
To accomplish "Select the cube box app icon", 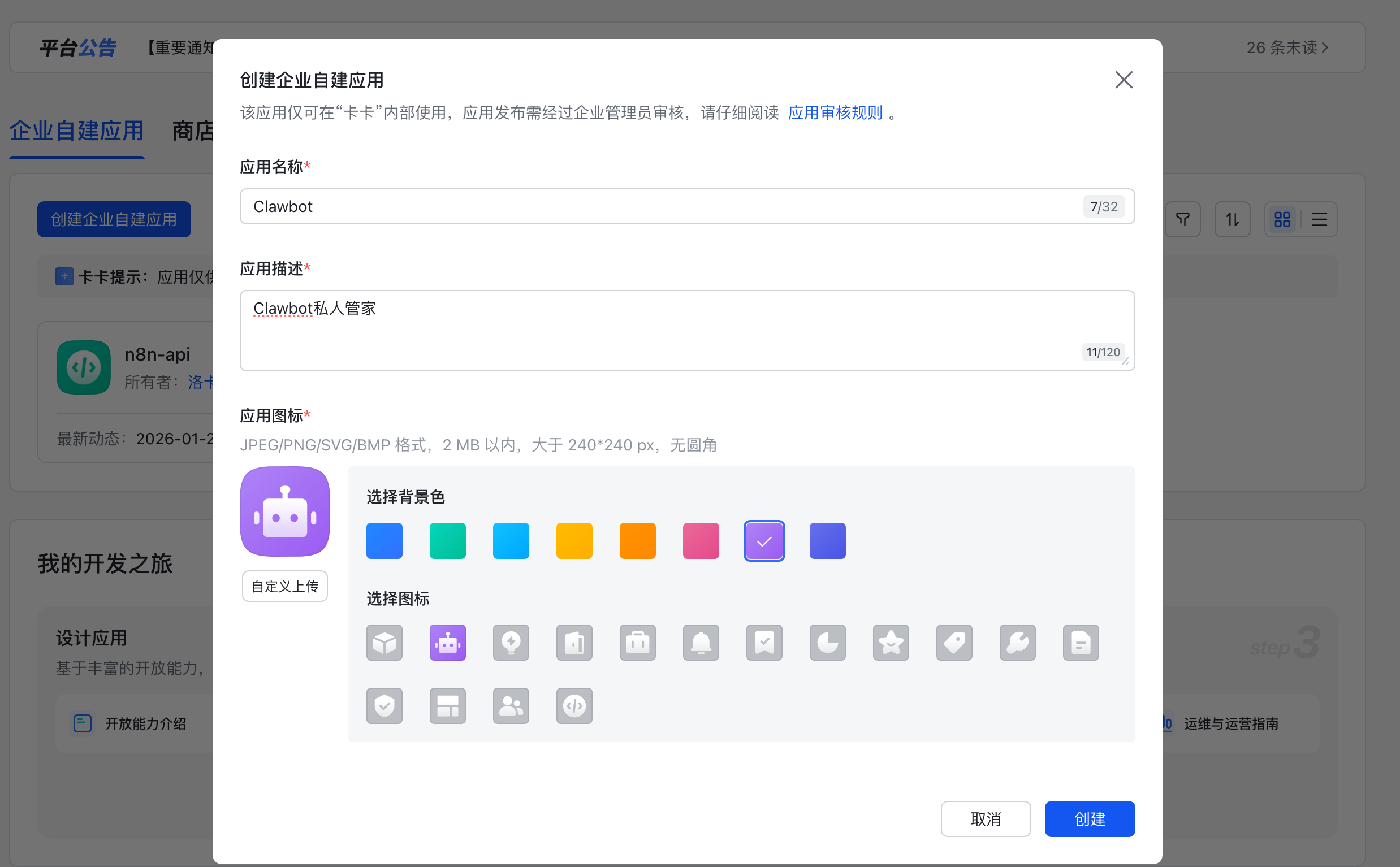I will [x=384, y=642].
